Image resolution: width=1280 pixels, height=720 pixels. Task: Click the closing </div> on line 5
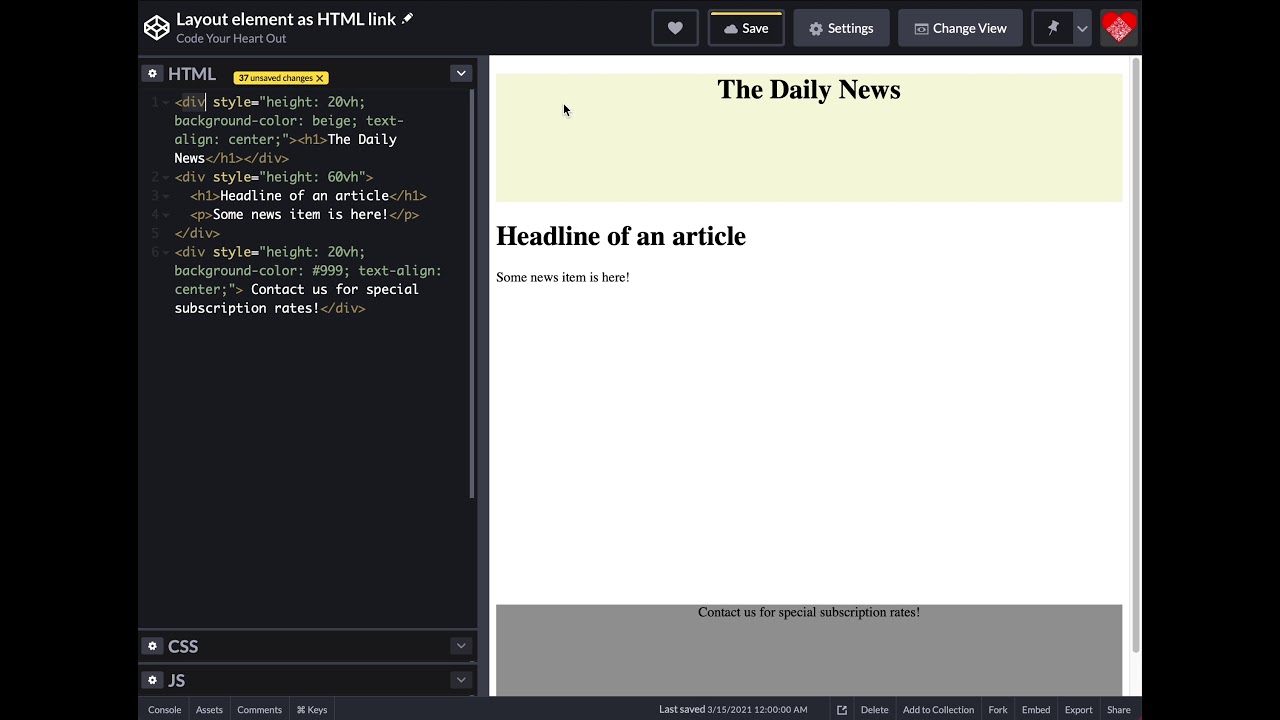click(197, 233)
